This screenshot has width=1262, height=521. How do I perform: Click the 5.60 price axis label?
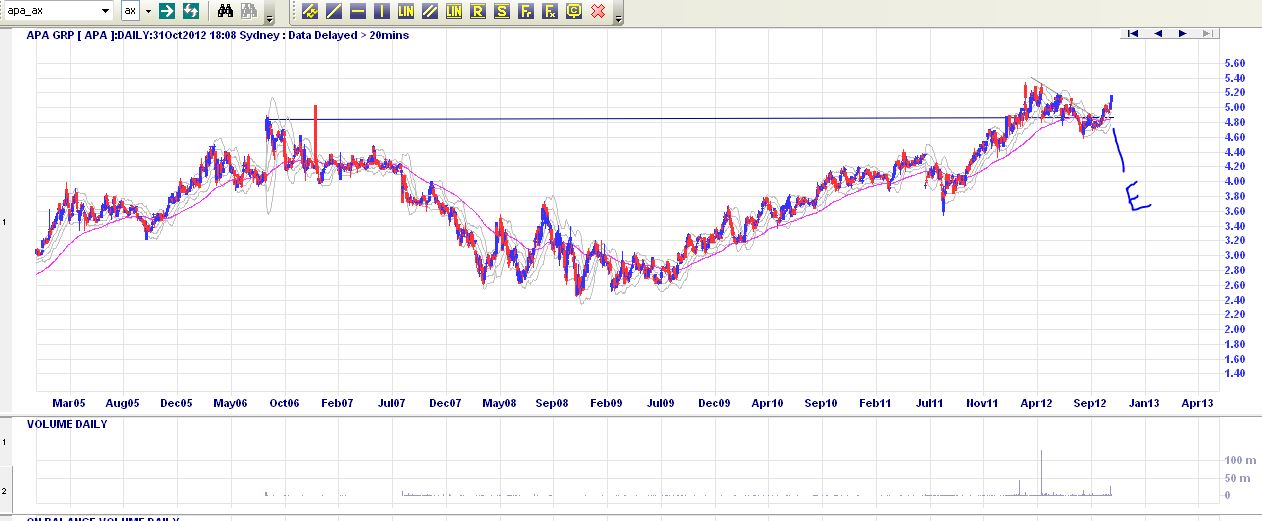tap(1234, 63)
